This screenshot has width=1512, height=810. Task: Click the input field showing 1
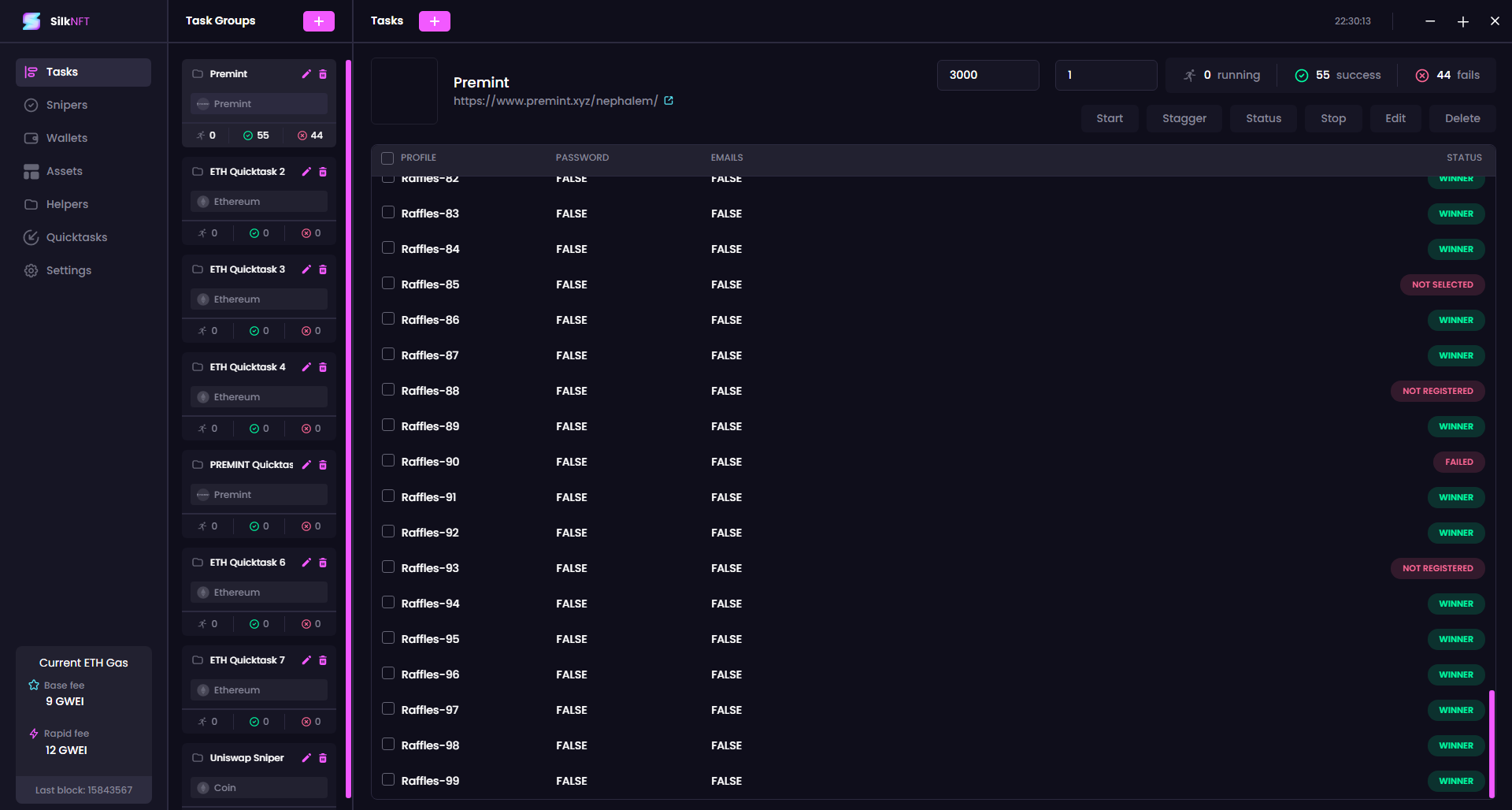click(1106, 75)
